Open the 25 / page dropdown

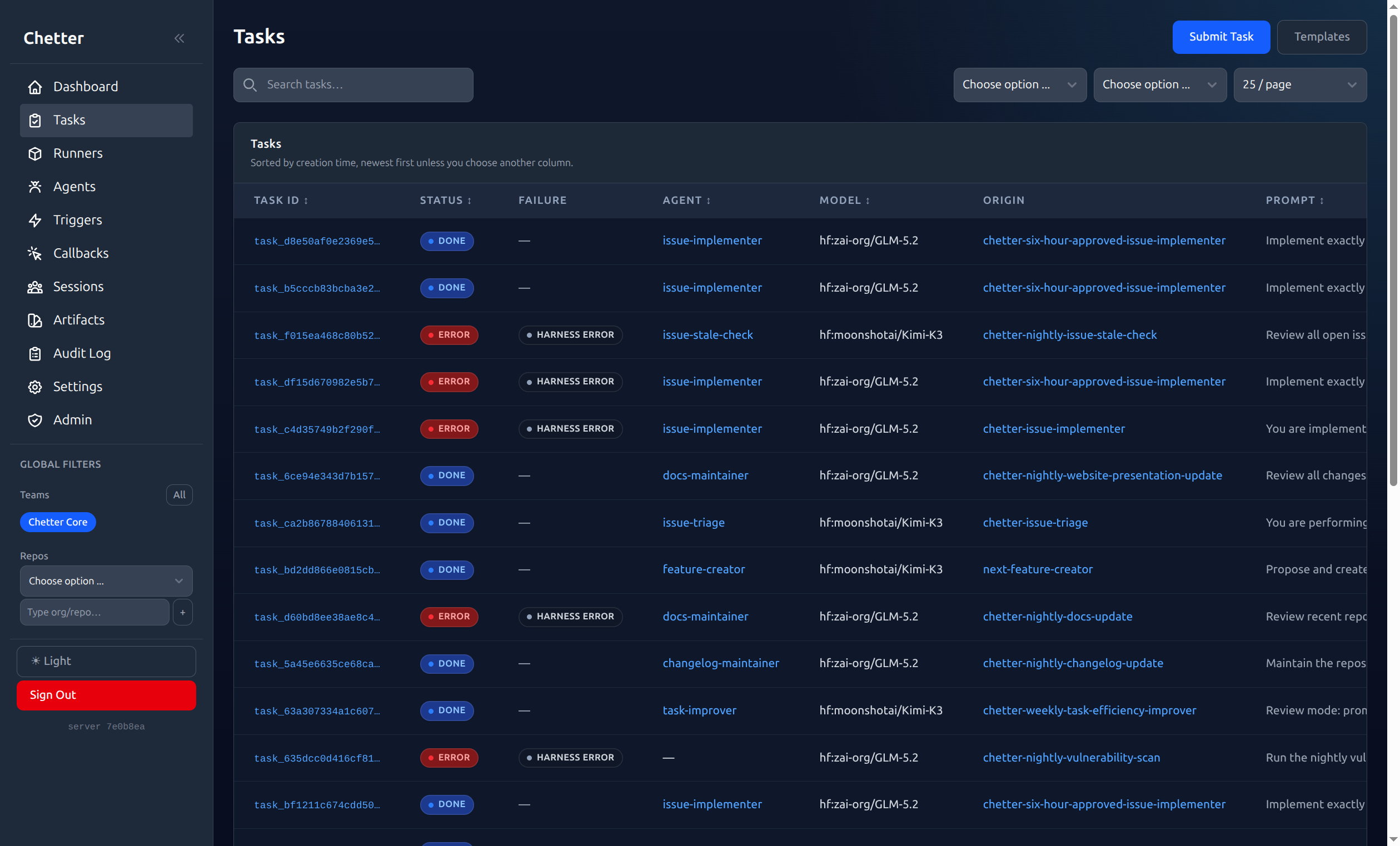(1300, 84)
